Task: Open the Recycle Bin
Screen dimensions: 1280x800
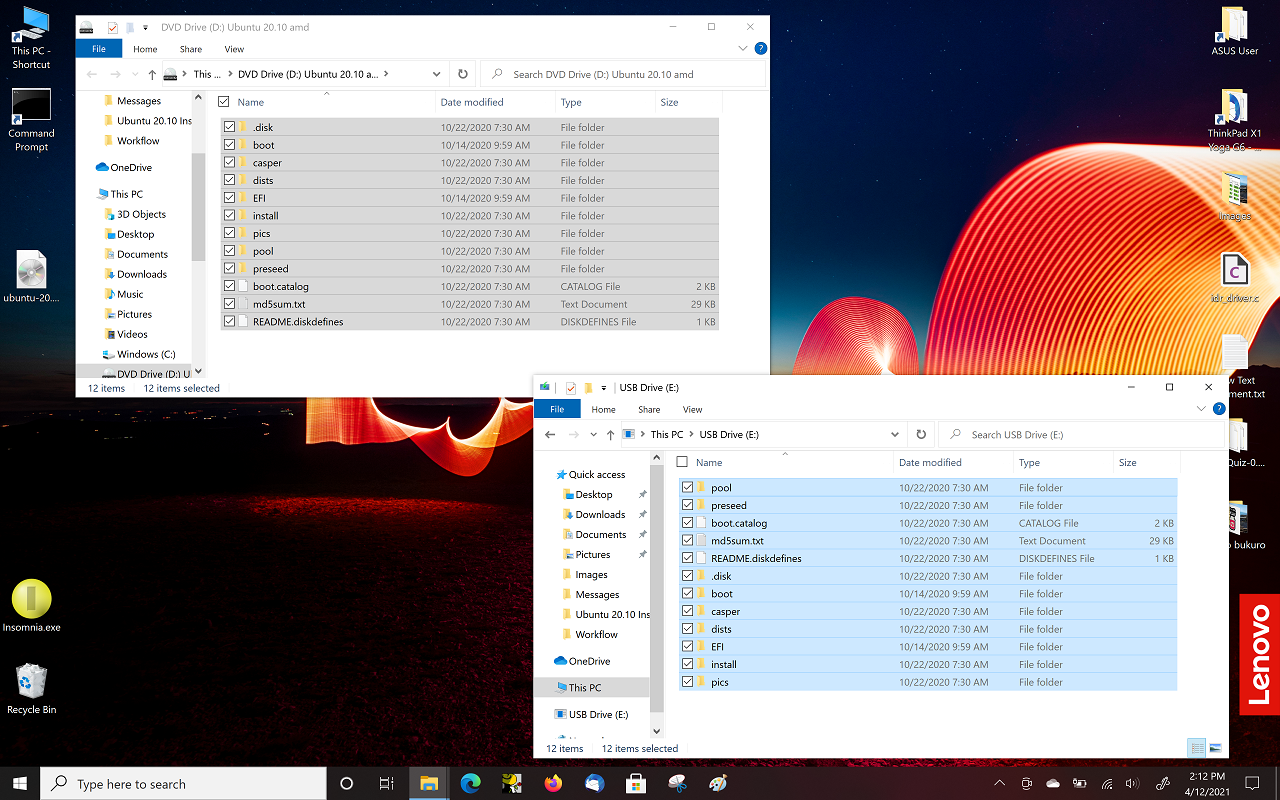Action: 31,688
